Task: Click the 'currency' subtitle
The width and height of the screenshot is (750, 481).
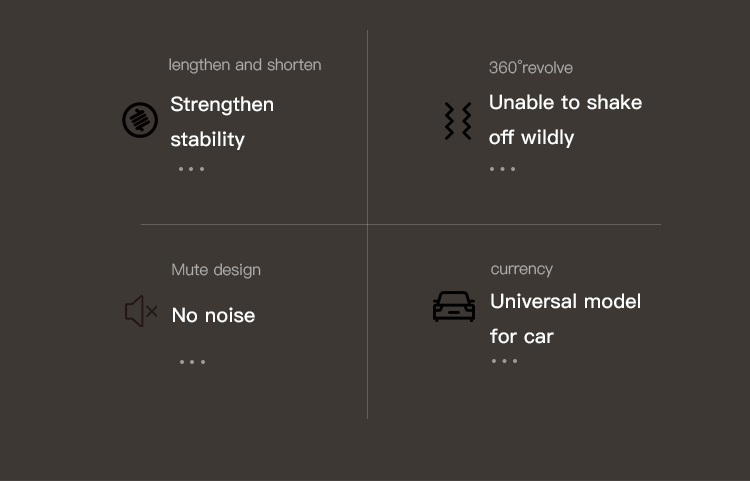Action: 521,269
